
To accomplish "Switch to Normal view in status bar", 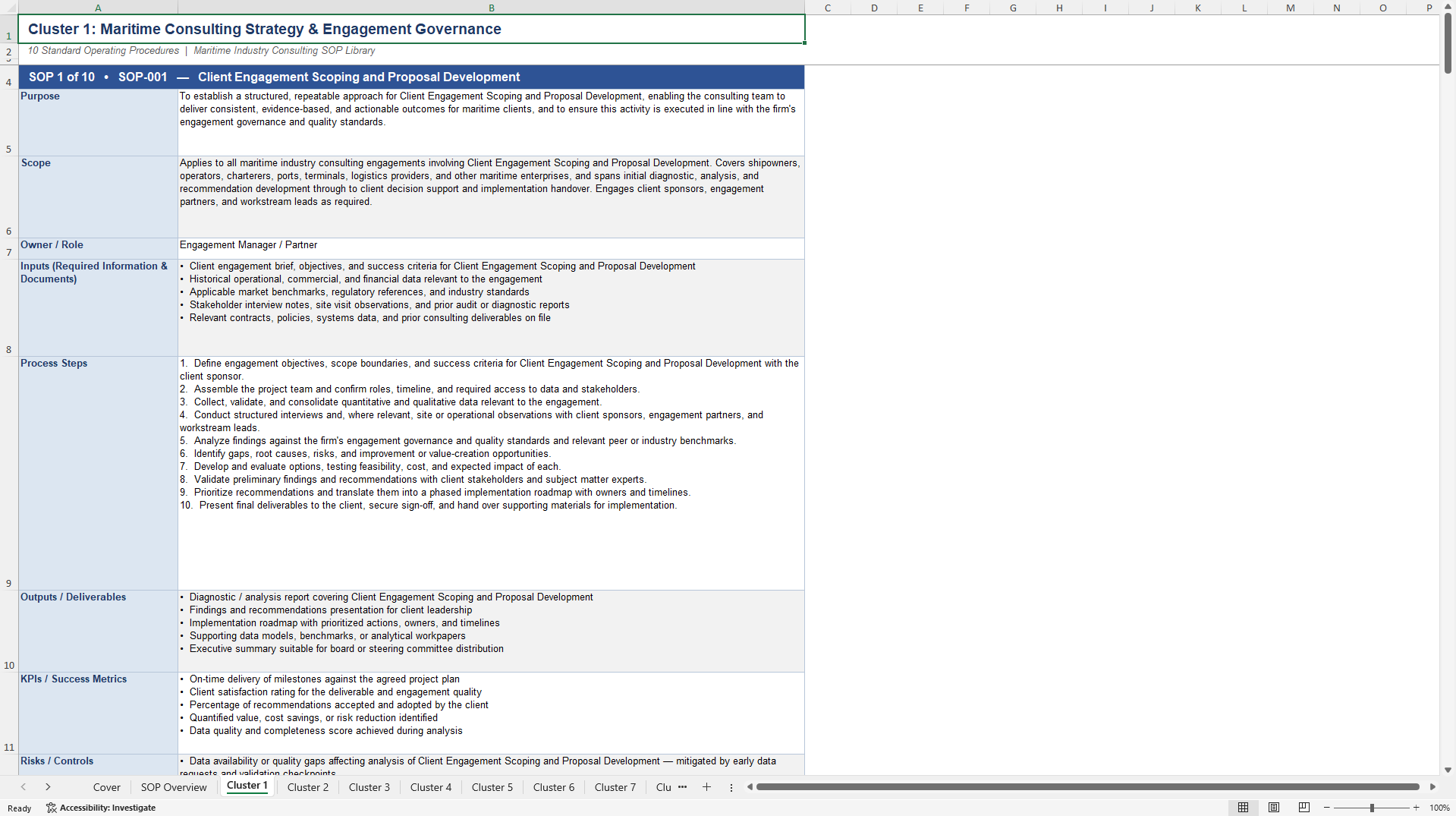I will pos(1243,808).
